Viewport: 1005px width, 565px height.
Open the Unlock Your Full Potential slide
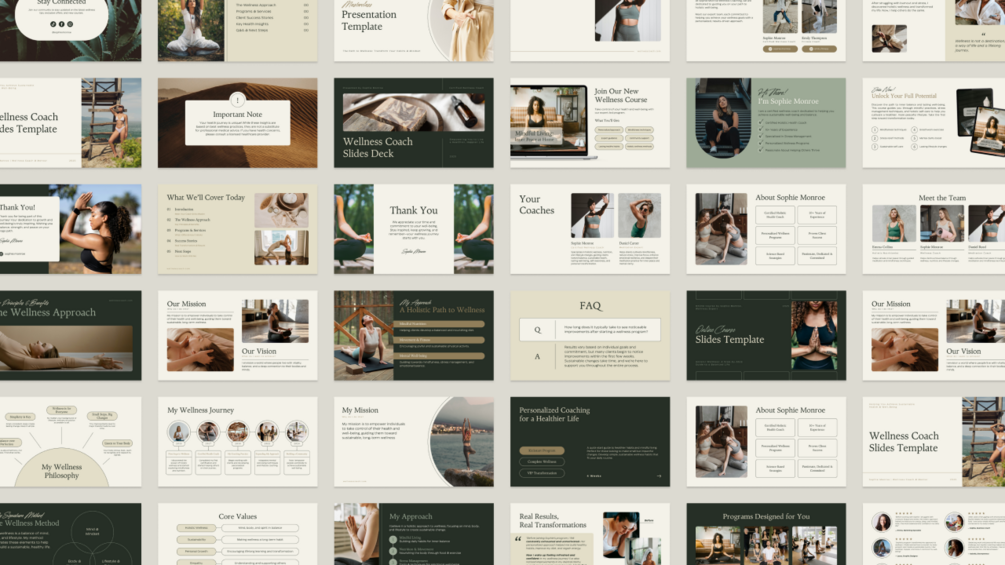click(x=934, y=123)
